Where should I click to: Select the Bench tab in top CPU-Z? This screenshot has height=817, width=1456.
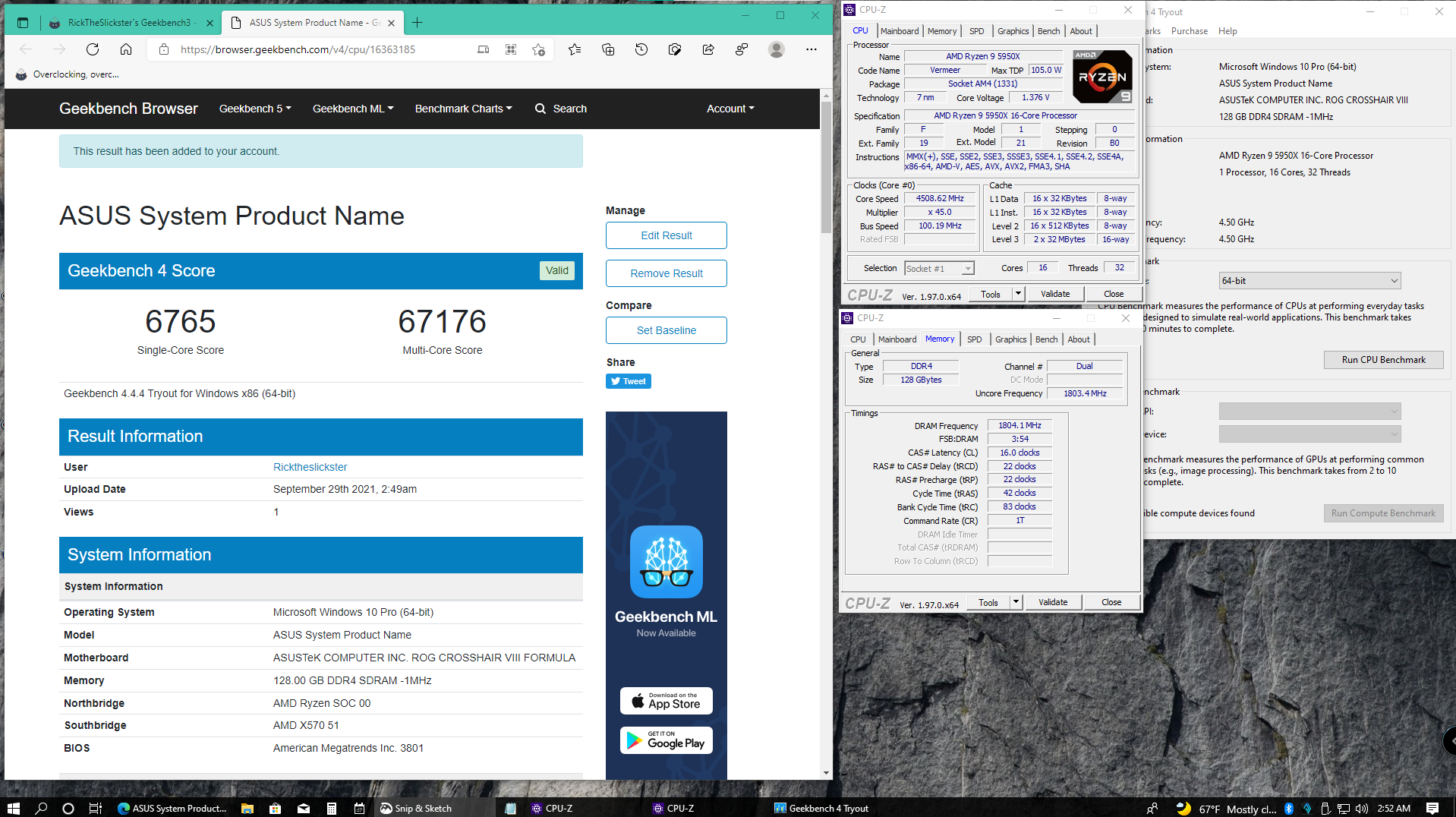coord(1048,31)
